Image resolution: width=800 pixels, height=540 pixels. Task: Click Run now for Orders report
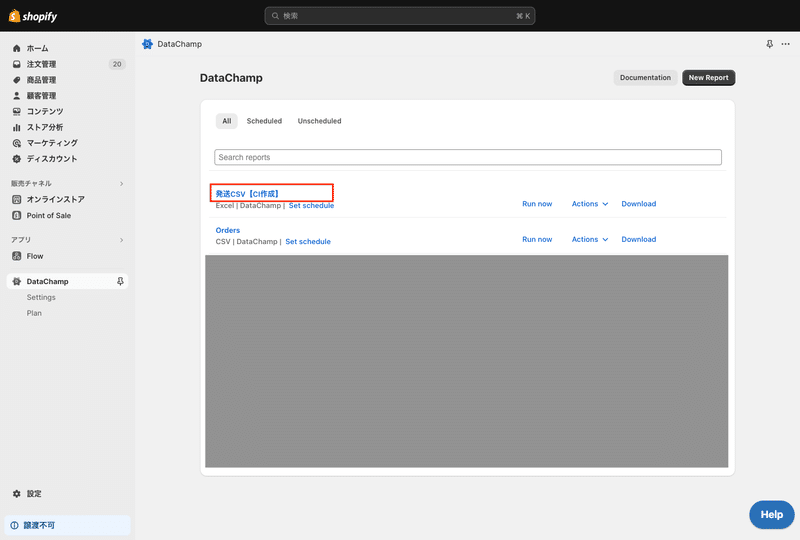click(537, 239)
